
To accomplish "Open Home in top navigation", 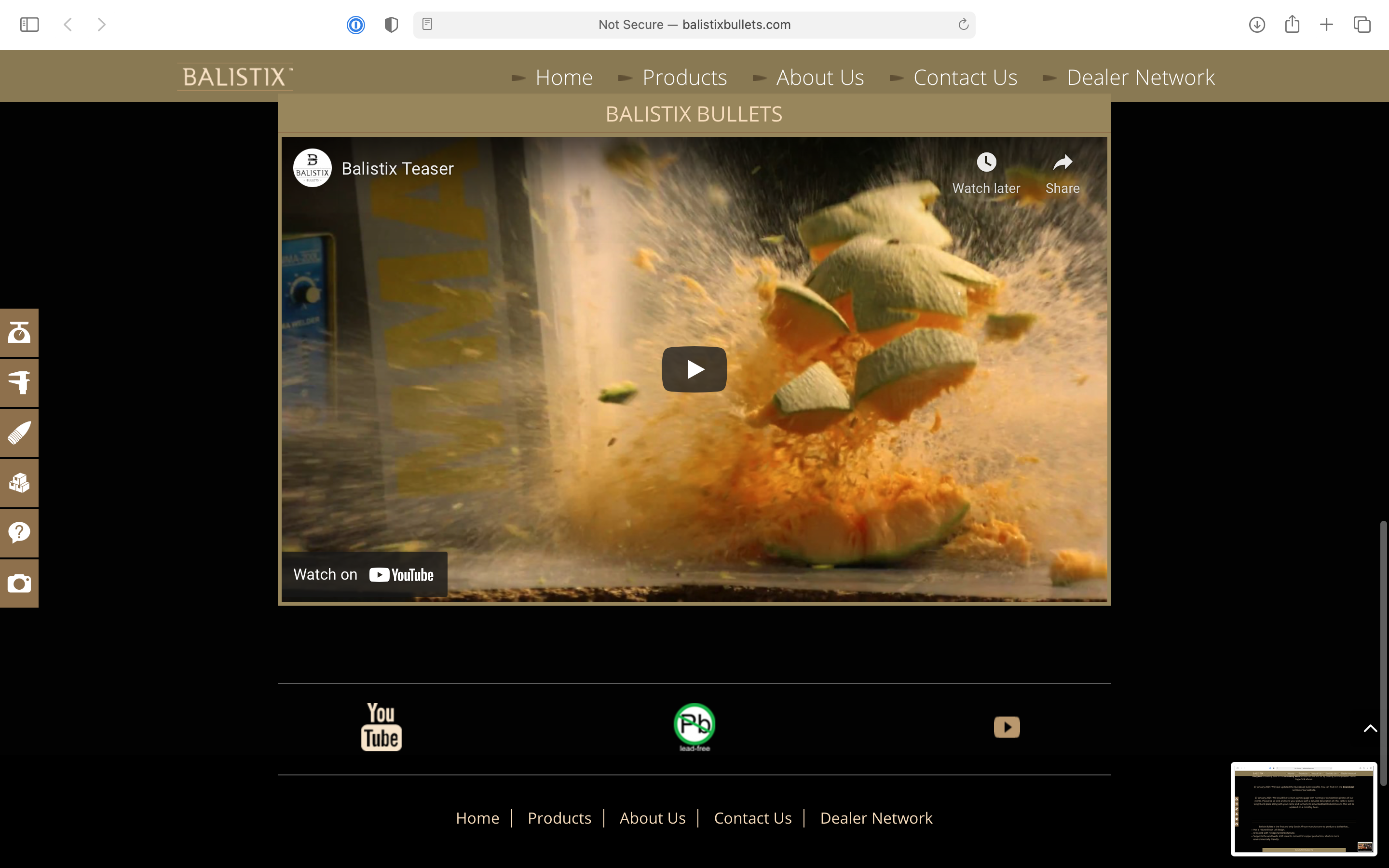I will (564, 77).
